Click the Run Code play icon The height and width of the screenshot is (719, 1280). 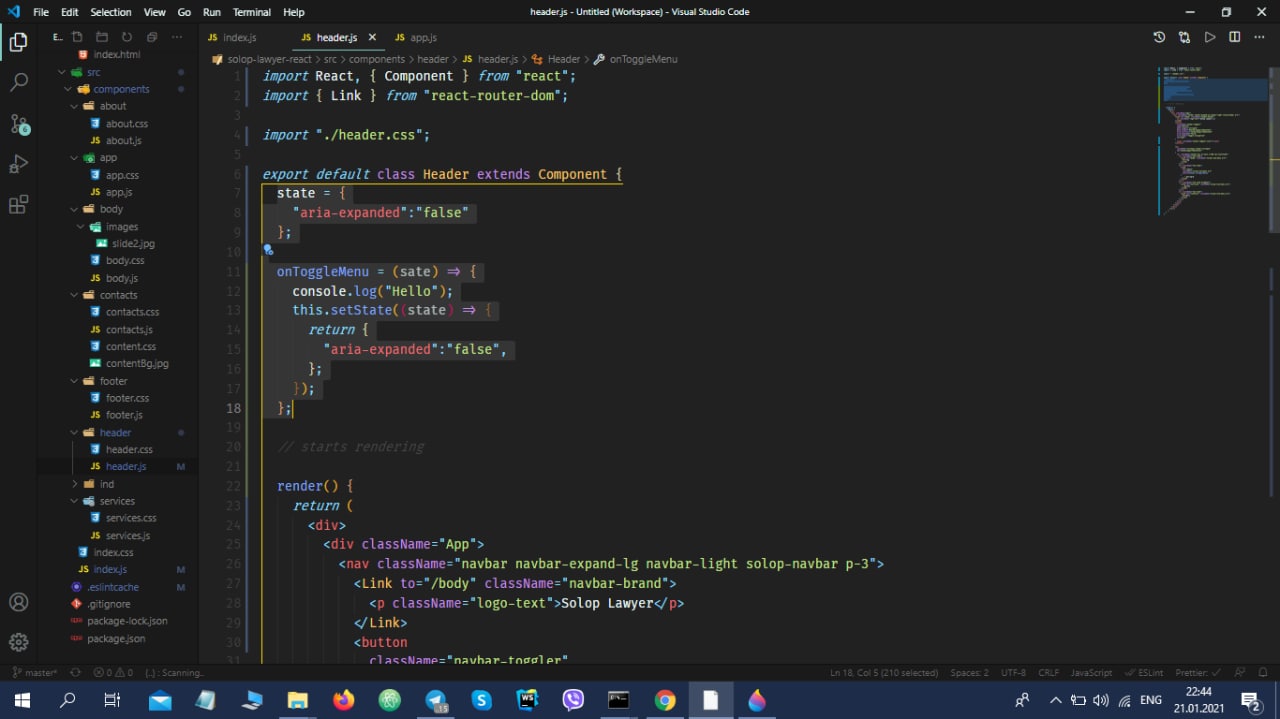(1209, 37)
